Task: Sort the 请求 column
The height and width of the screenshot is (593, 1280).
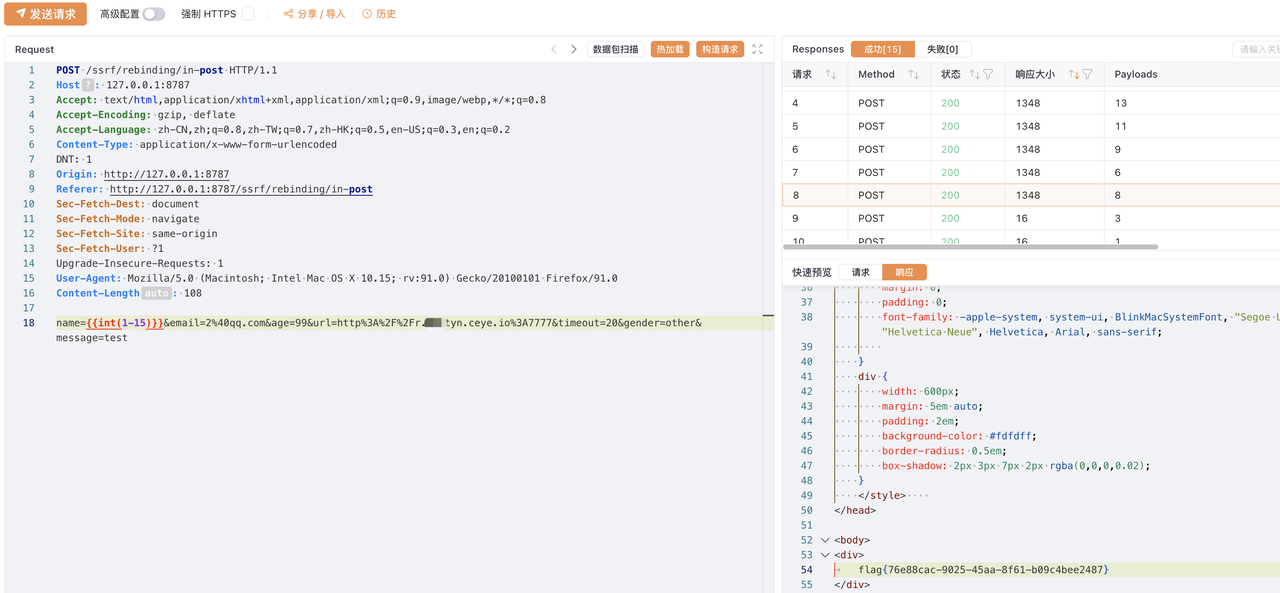Action: (831, 74)
